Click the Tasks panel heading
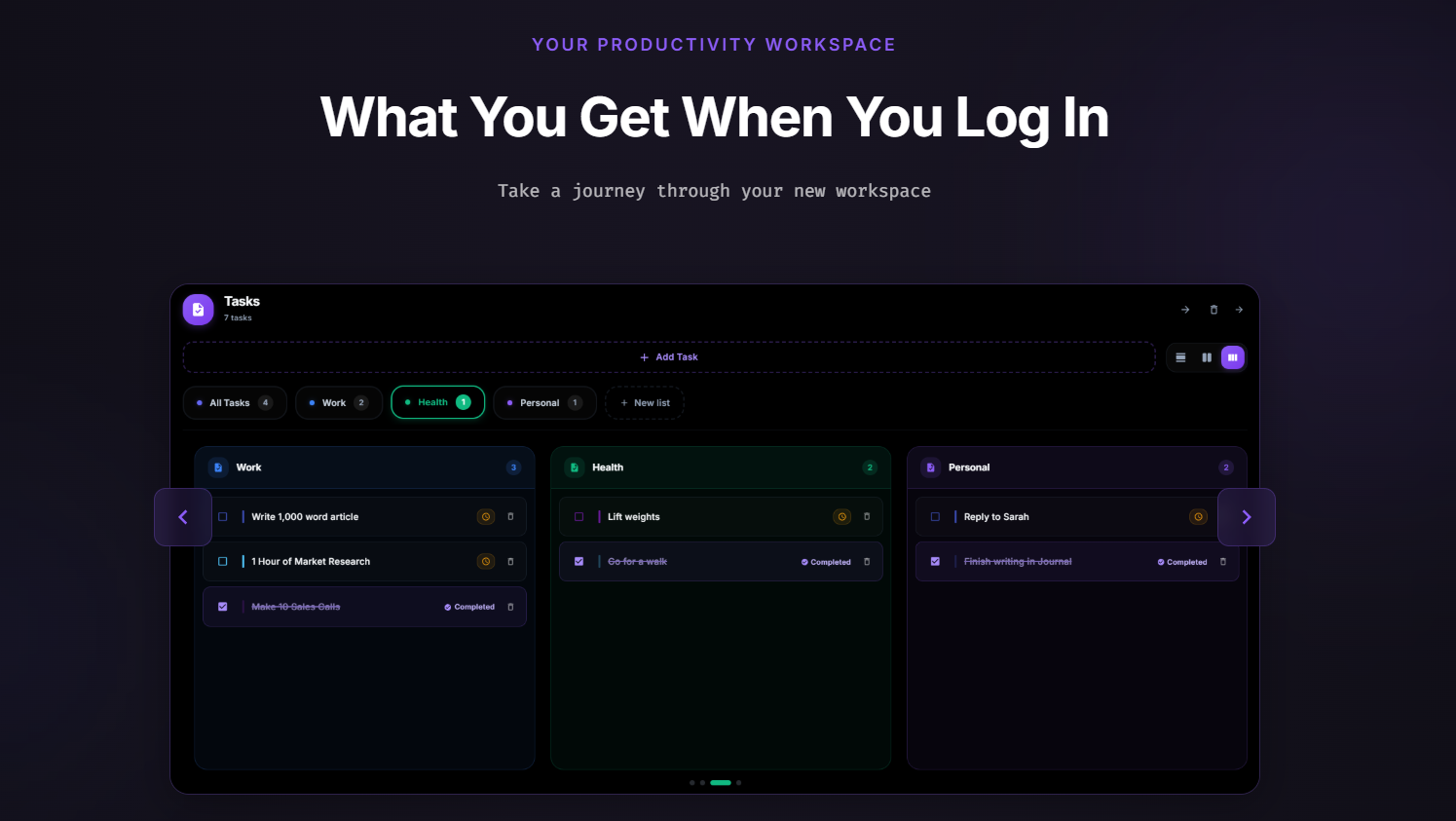 [242, 301]
